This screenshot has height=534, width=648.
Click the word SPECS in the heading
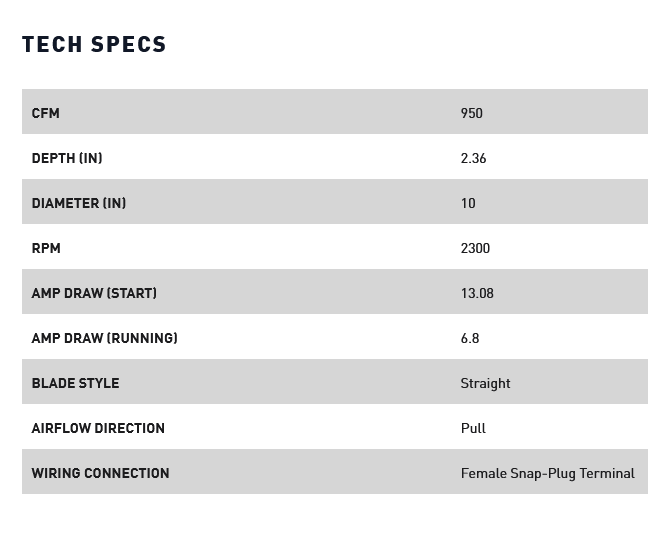128,44
